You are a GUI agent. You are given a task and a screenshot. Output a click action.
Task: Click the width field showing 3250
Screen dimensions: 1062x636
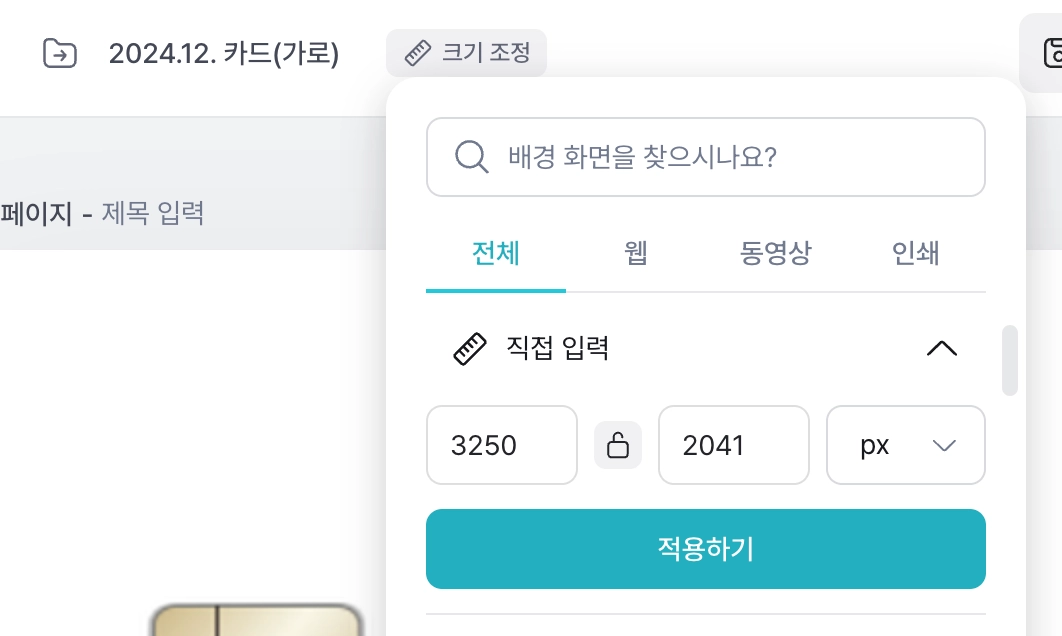(501, 445)
